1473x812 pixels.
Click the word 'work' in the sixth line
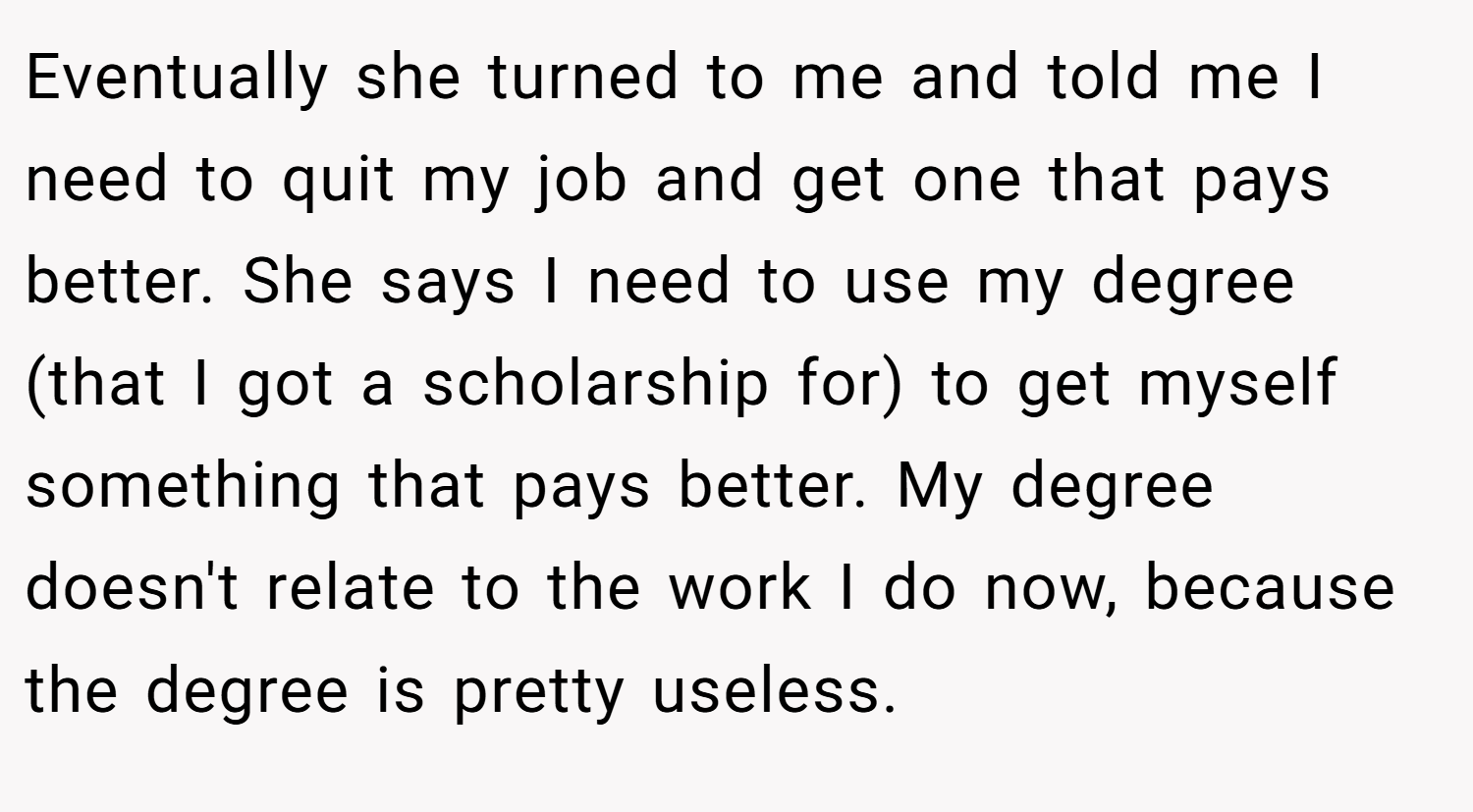coord(739,587)
